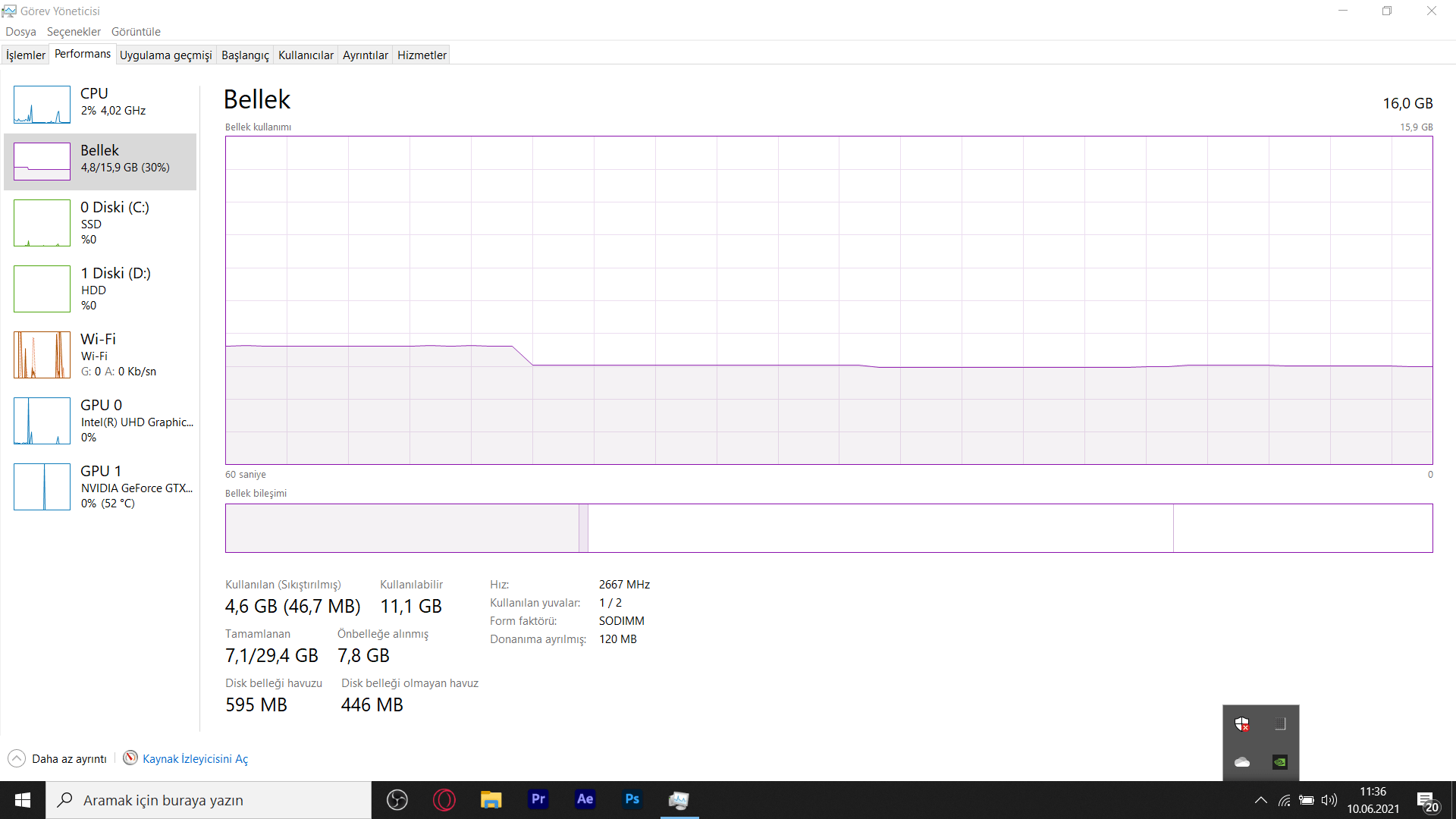Switch to the Performans tab

click(x=83, y=54)
